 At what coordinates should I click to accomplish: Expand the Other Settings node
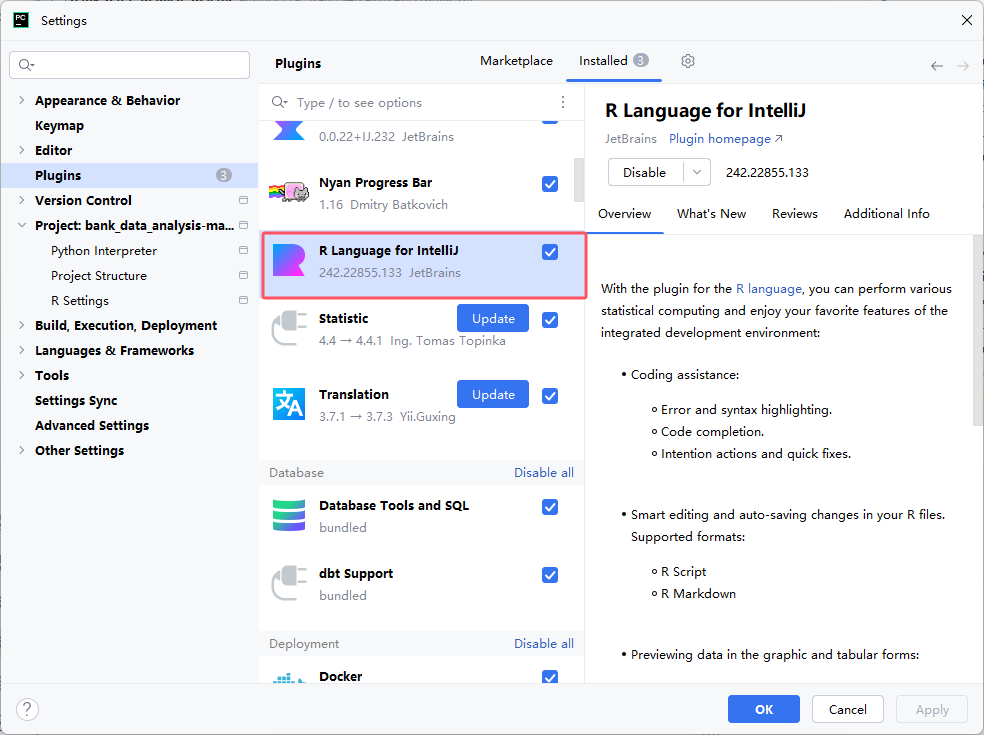coord(22,450)
